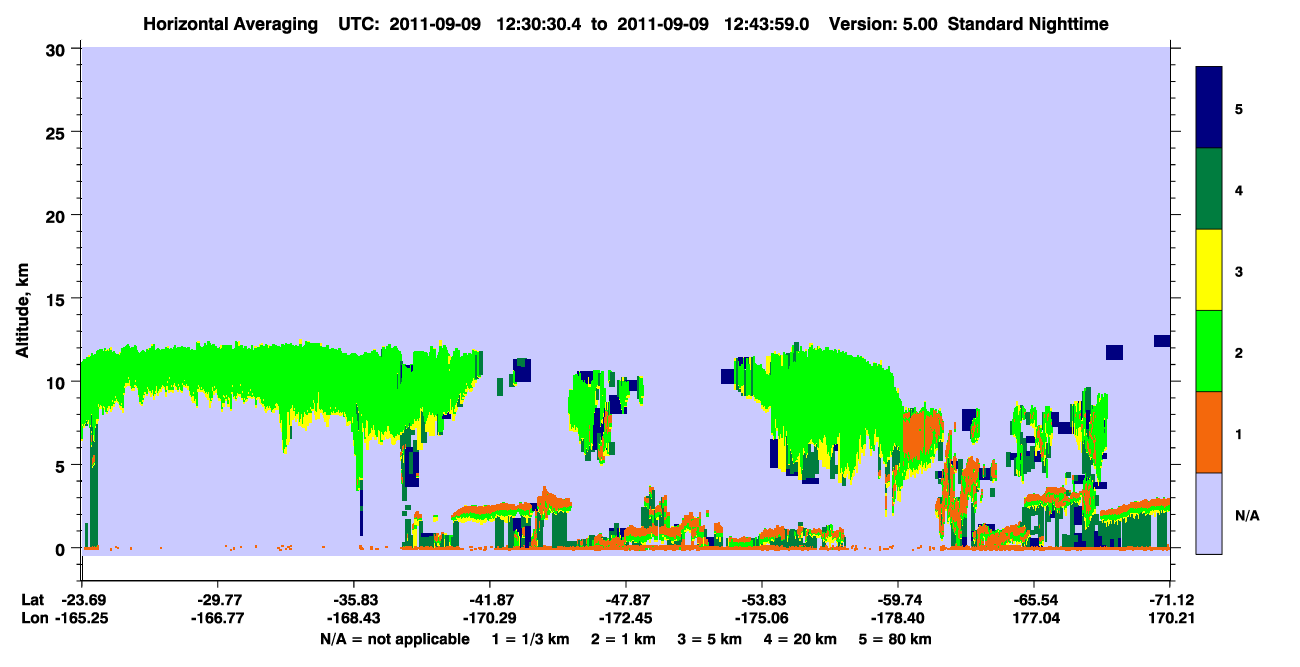Click longitude value '-170.29'
Screen dimensions: 1300x667
tap(489, 618)
